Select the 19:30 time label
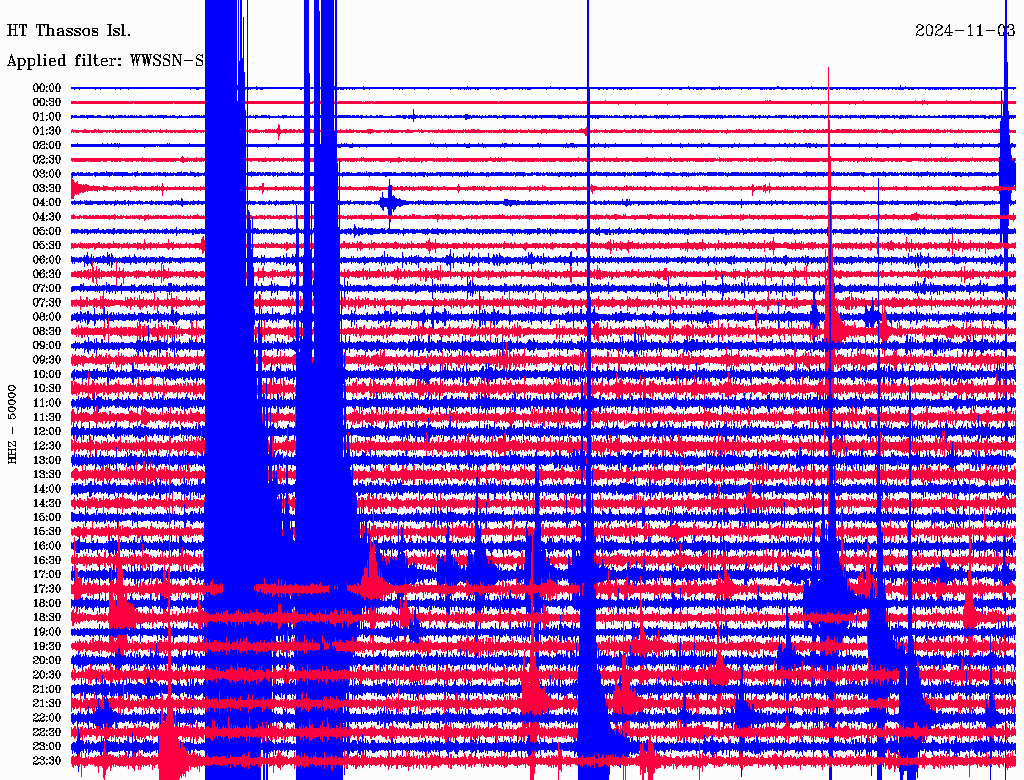The width and height of the screenshot is (1024, 780). click(x=47, y=646)
